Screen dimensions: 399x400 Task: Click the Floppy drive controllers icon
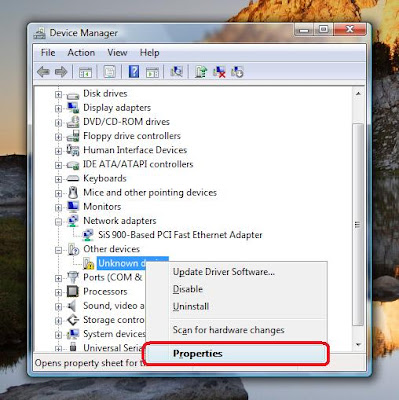tap(73, 136)
